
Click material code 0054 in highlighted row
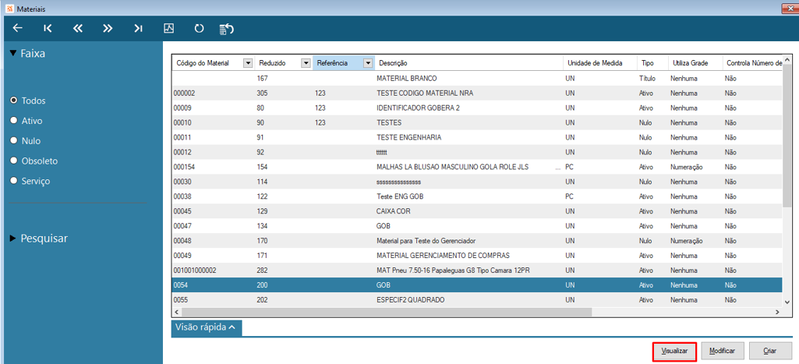click(x=181, y=285)
